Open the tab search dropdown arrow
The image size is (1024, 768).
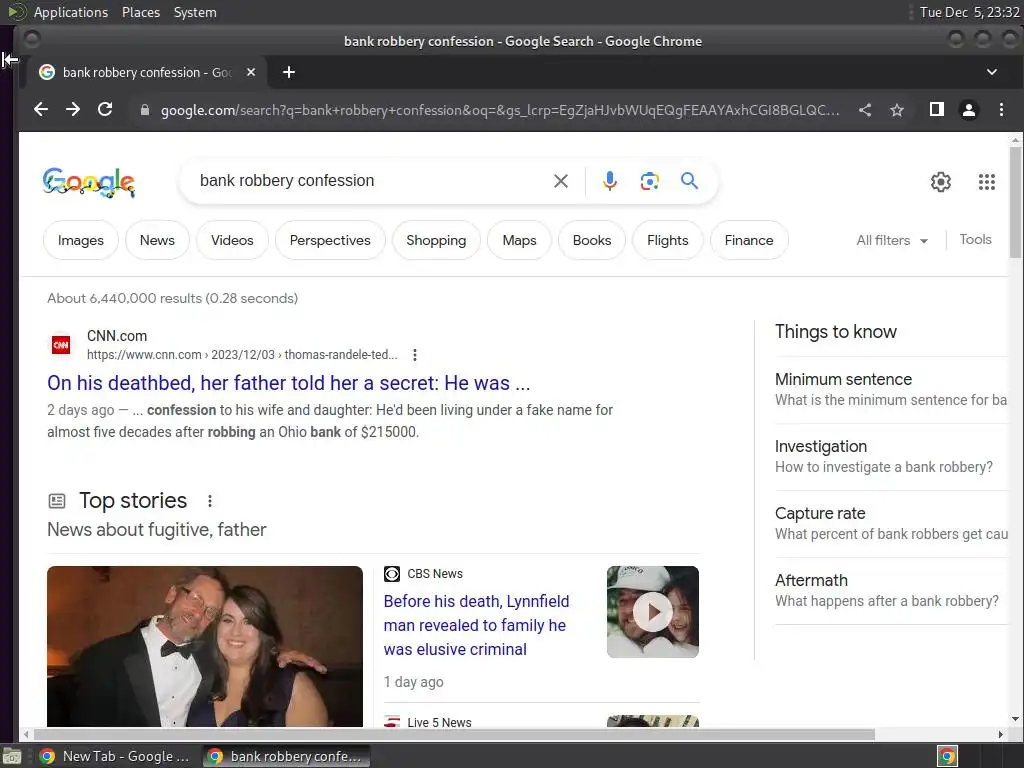991,72
